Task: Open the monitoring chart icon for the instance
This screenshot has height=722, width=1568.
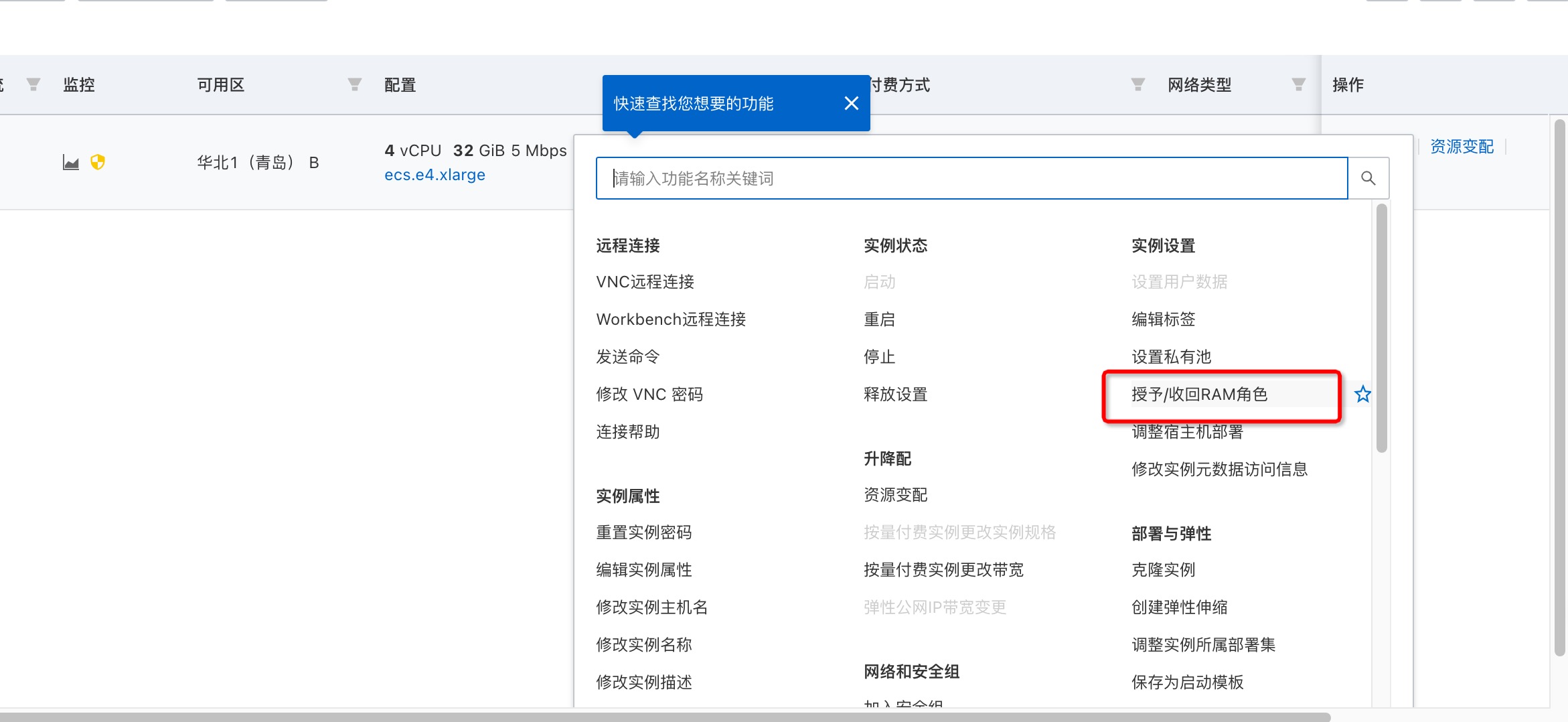Action: [71, 163]
